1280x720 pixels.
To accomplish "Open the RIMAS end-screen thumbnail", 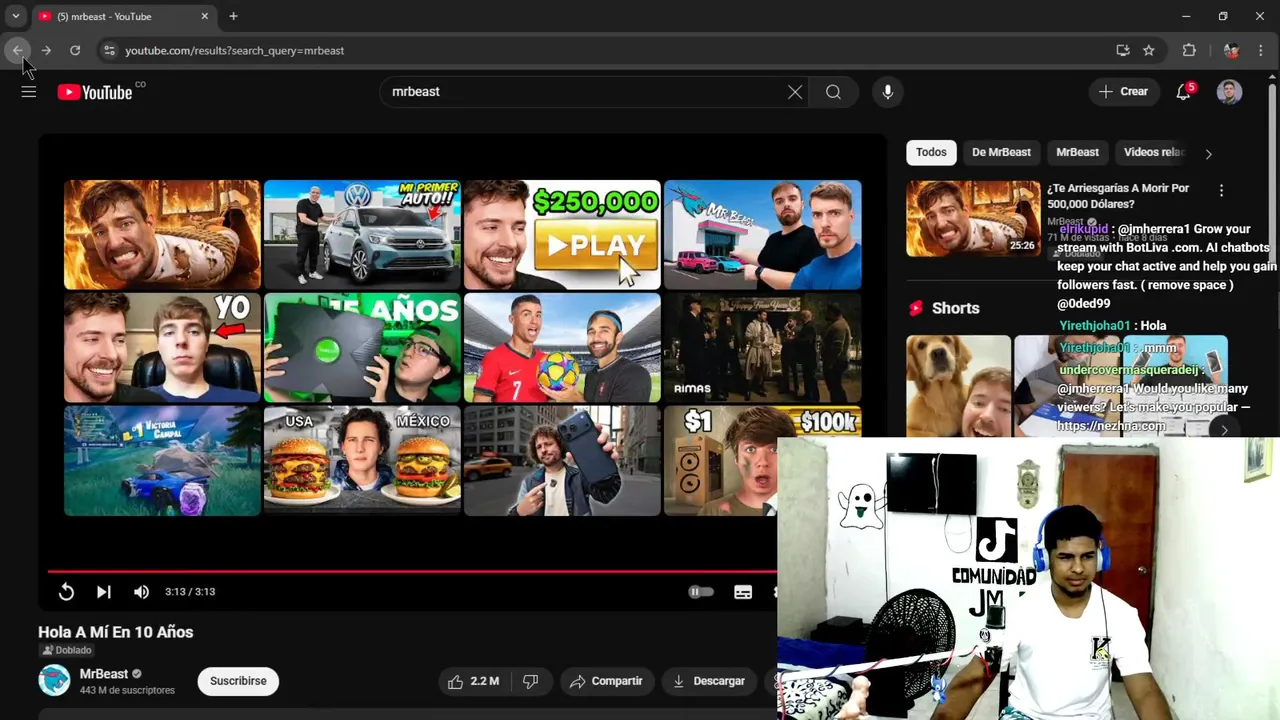I will tap(762, 347).
